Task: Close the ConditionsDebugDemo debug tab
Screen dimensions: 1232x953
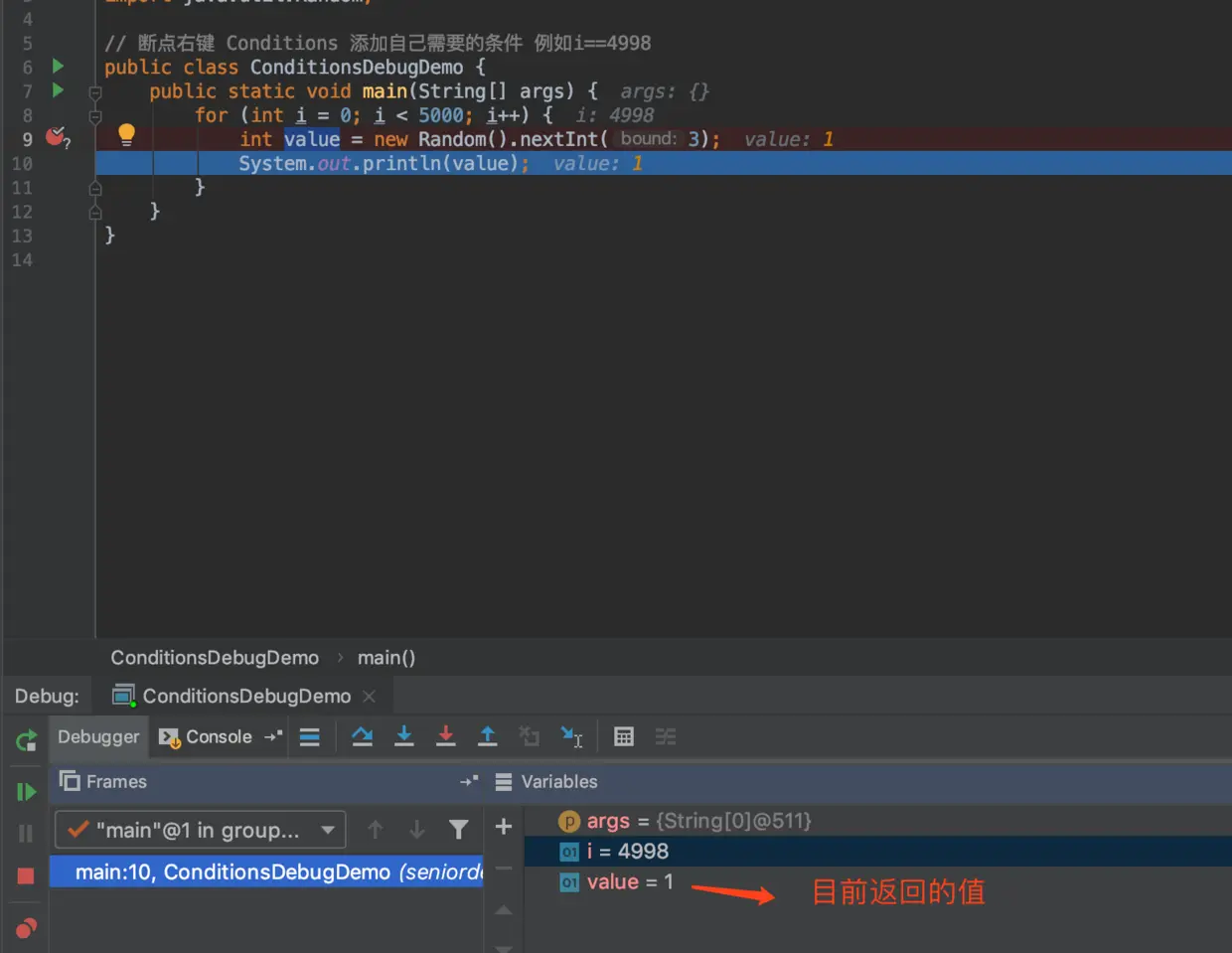Action: point(370,697)
